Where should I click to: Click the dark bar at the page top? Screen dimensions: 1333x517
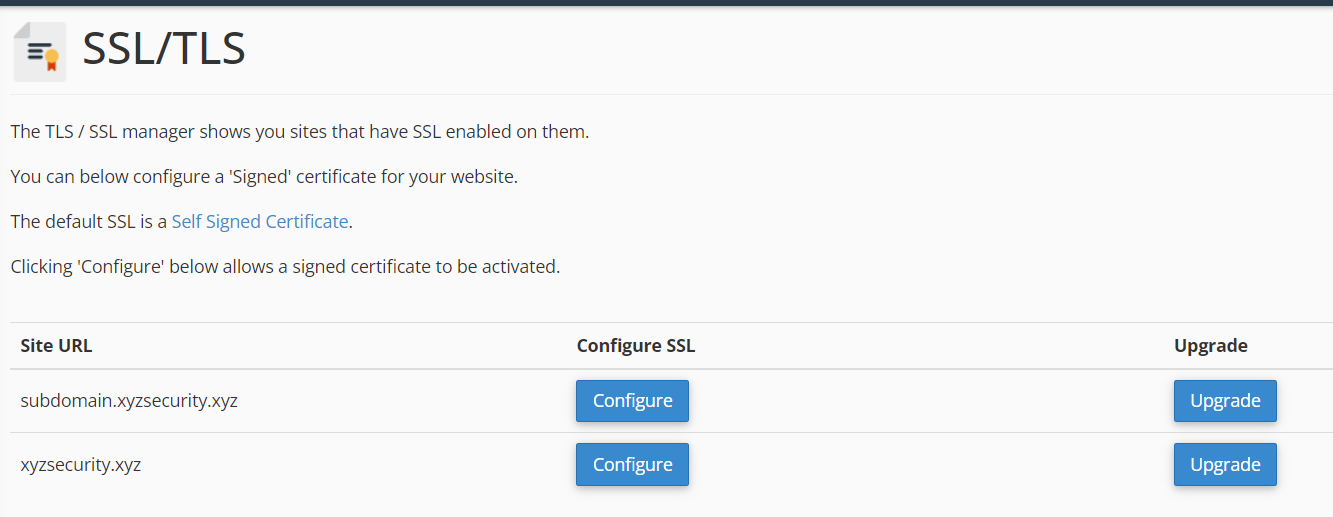(x=666, y=3)
